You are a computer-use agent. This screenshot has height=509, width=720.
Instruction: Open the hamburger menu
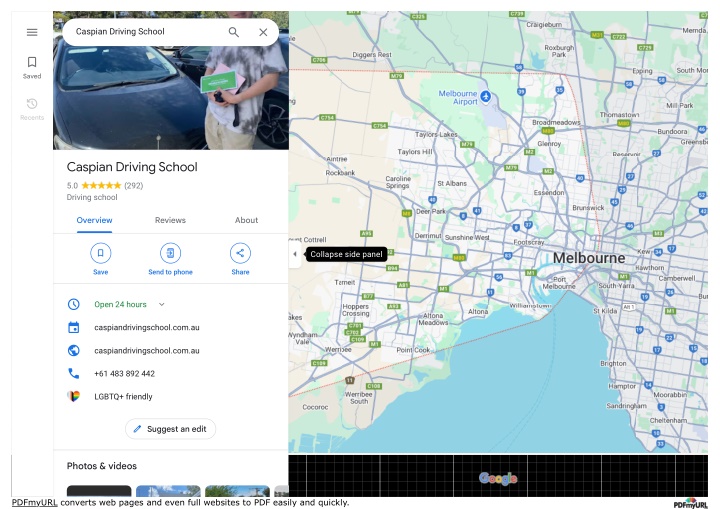click(x=32, y=32)
